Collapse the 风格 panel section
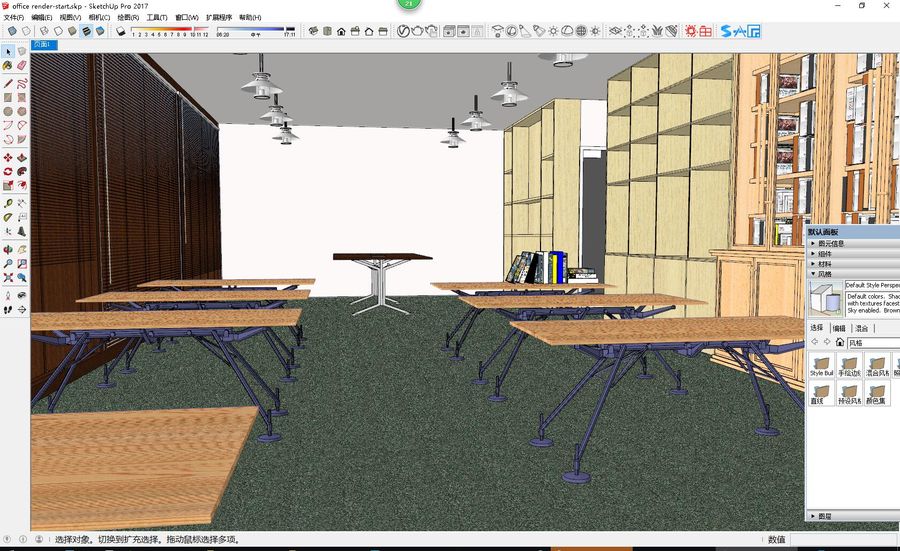The width and height of the screenshot is (900, 551). coord(854,274)
